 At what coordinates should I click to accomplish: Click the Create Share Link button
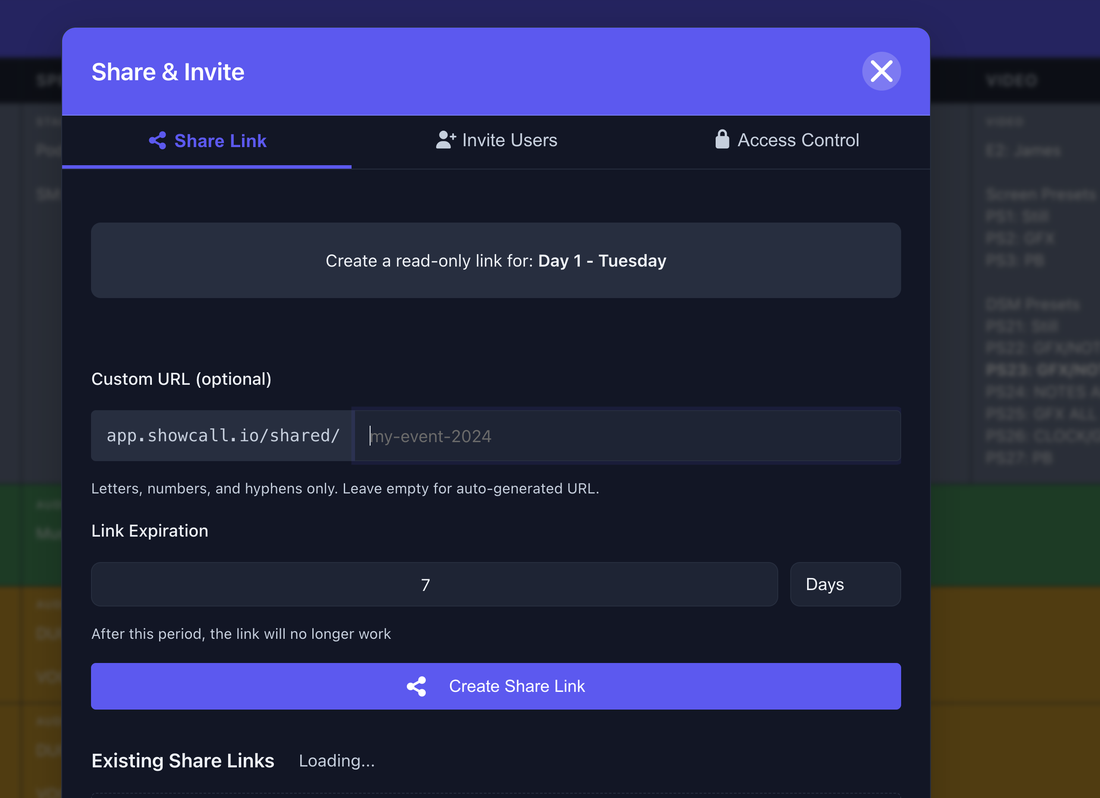pos(496,687)
